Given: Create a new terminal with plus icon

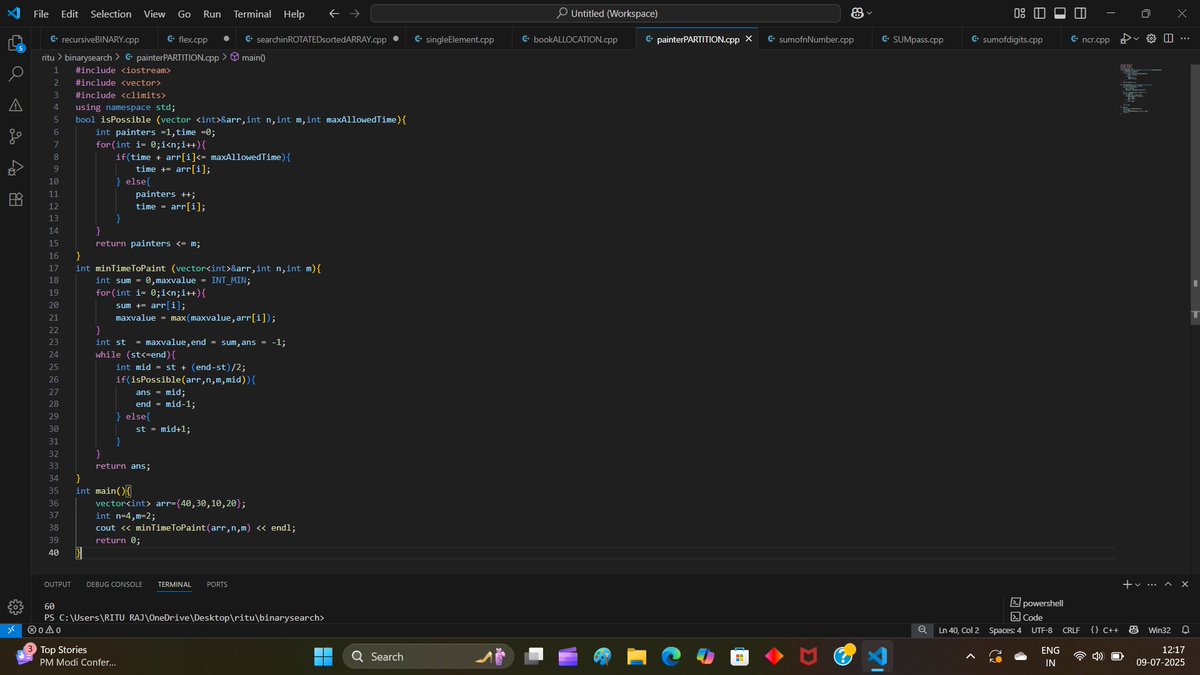Looking at the screenshot, I should click(1126, 584).
